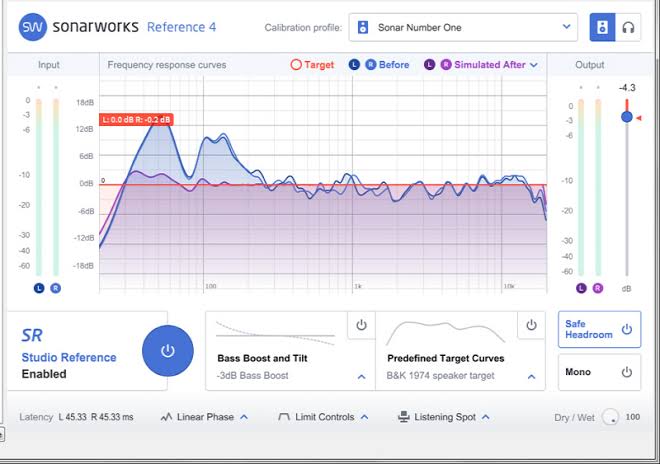Click the Studio Reference label
This screenshot has width=660, height=464.
pos(69,357)
